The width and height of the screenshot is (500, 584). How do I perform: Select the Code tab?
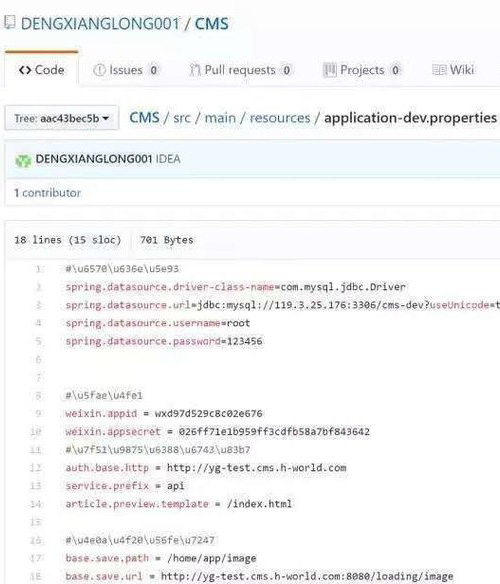coord(41,70)
